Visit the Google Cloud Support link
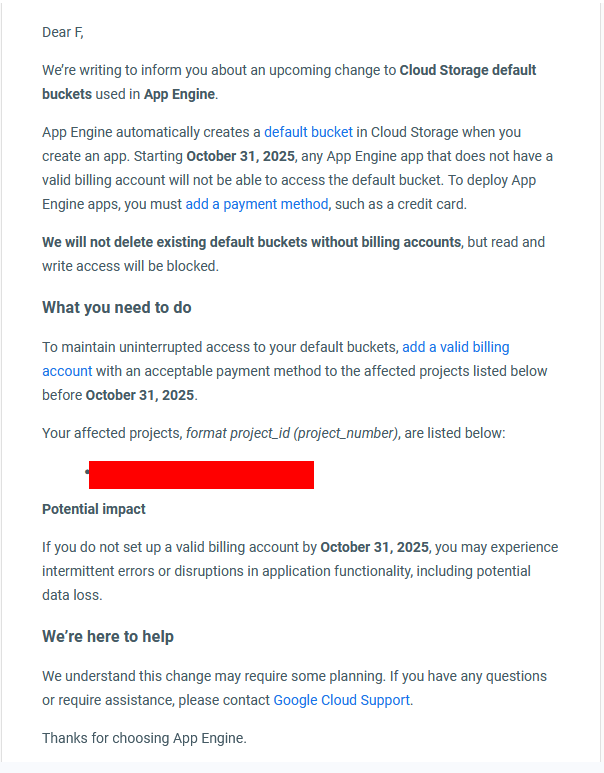 [x=341, y=700]
